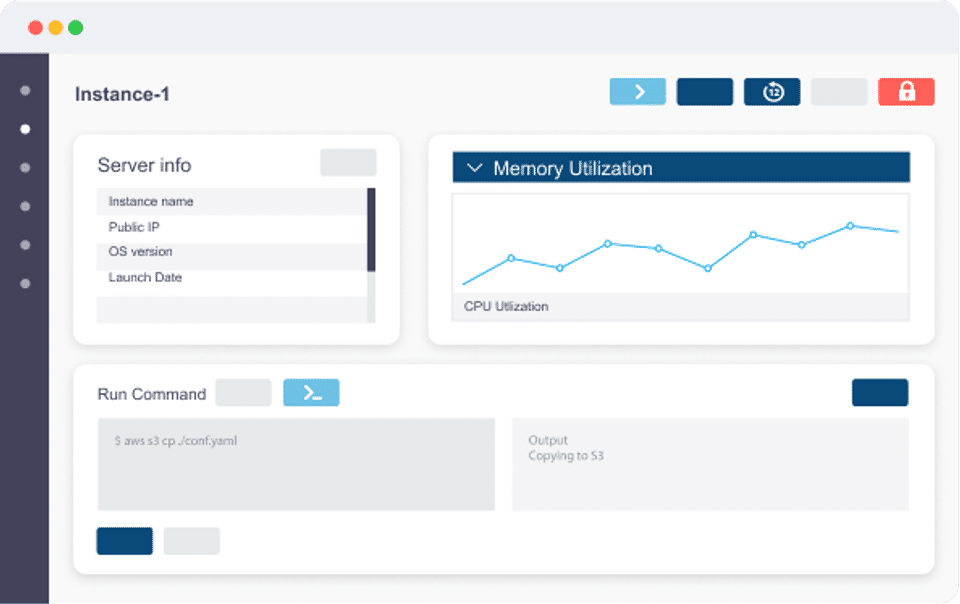The height and width of the screenshot is (604, 960).
Task: Click the green window control dot
Action: click(75, 28)
